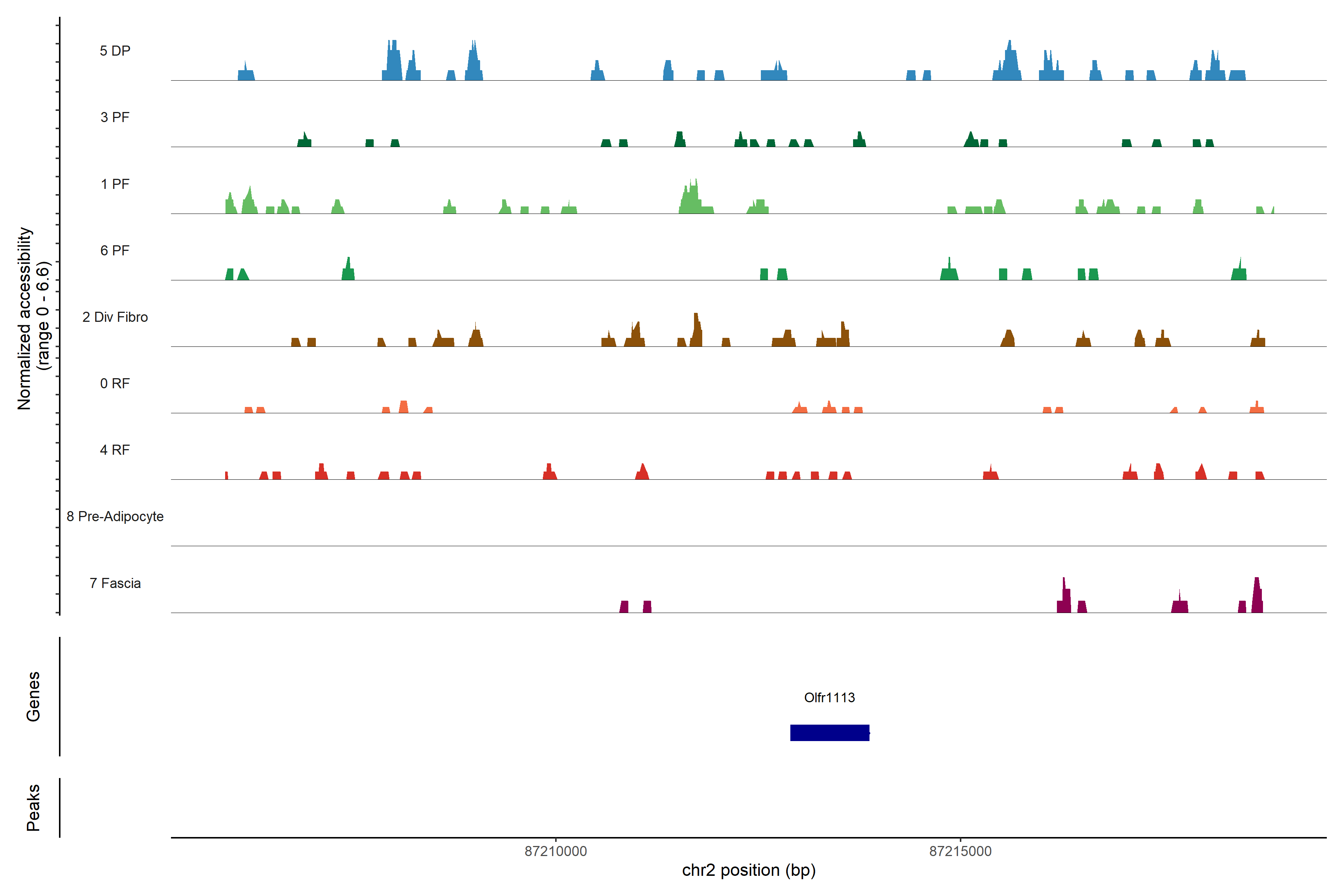Image resolution: width=1344 pixels, height=896 pixels.
Task: Click the dark blue Olfr1113 gene bar
Action: click(829, 732)
